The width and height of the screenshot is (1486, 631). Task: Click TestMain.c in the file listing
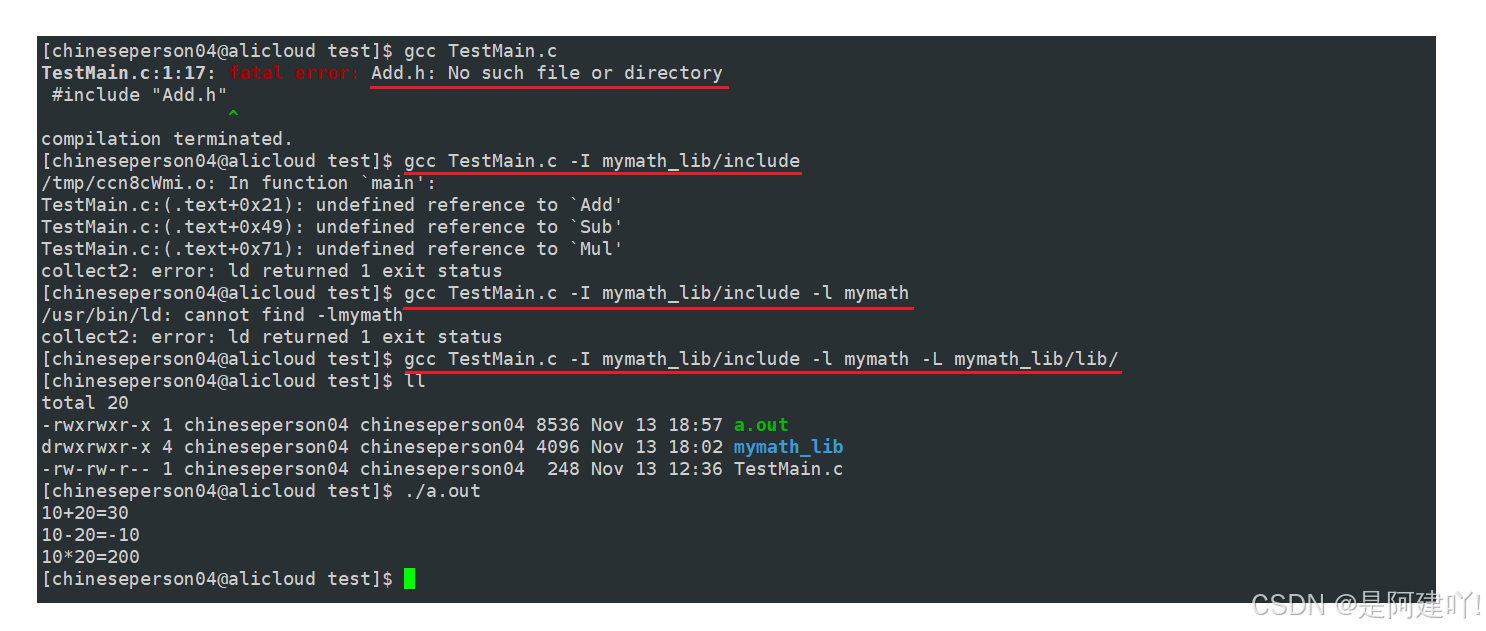788,469
